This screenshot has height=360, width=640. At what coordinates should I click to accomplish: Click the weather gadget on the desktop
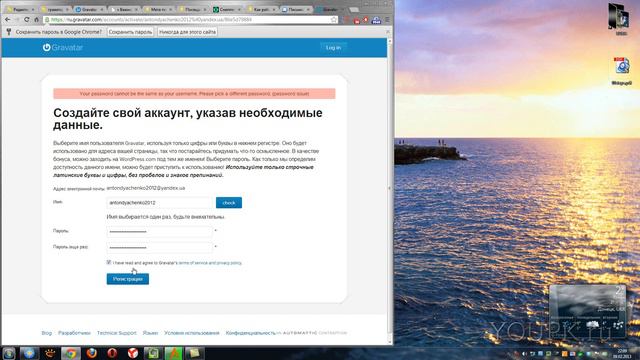click(587, 311)
